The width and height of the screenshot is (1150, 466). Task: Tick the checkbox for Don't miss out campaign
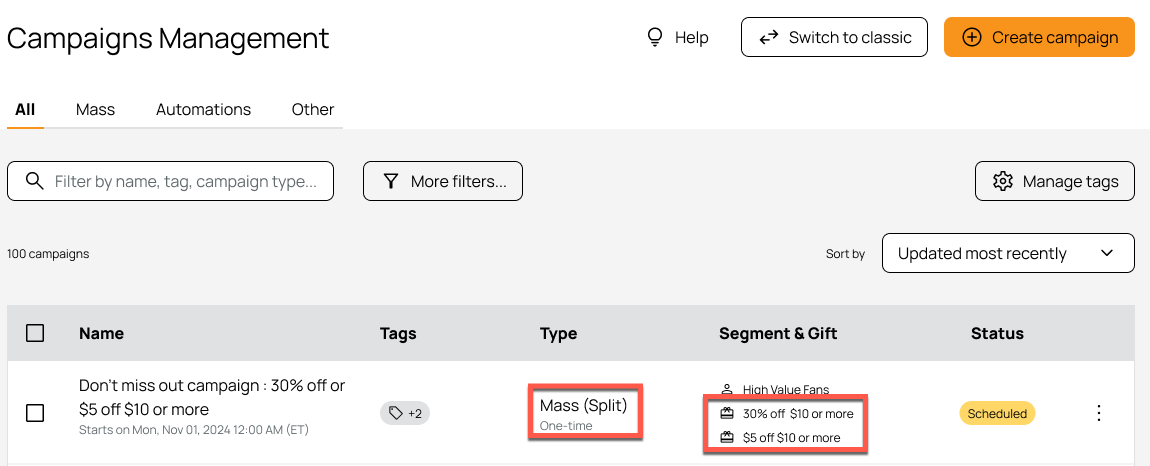34,413
